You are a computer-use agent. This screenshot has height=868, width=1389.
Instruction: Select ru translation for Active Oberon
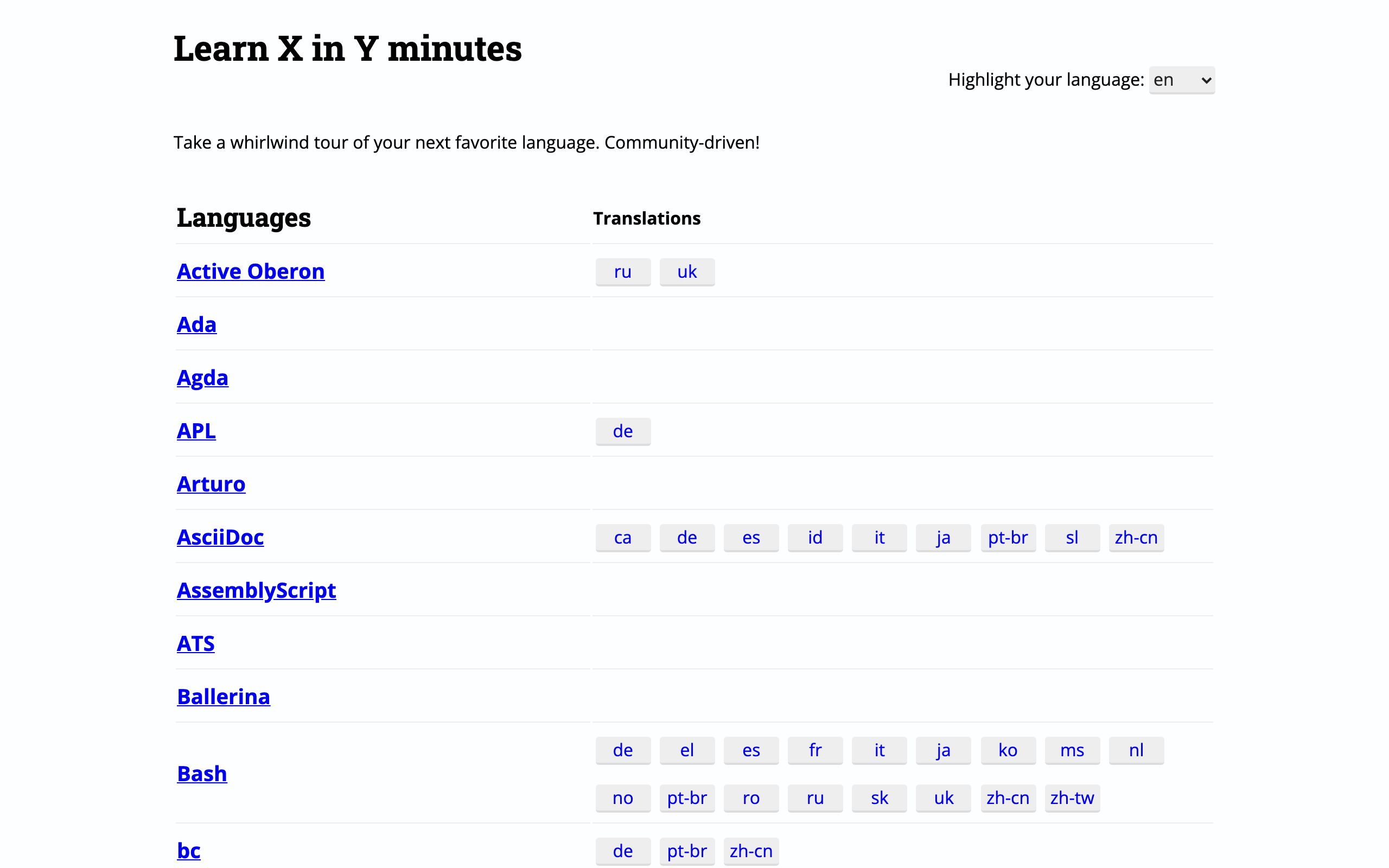tap(623, 272)
